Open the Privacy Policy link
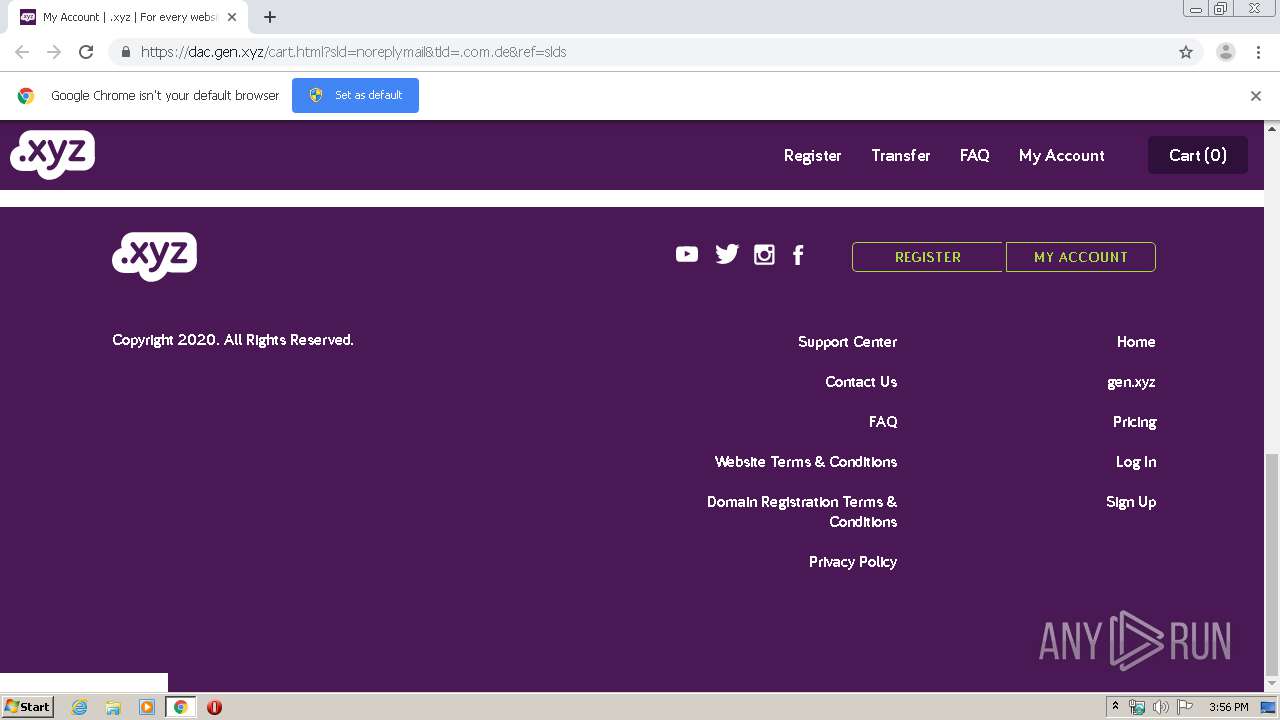 853,562
